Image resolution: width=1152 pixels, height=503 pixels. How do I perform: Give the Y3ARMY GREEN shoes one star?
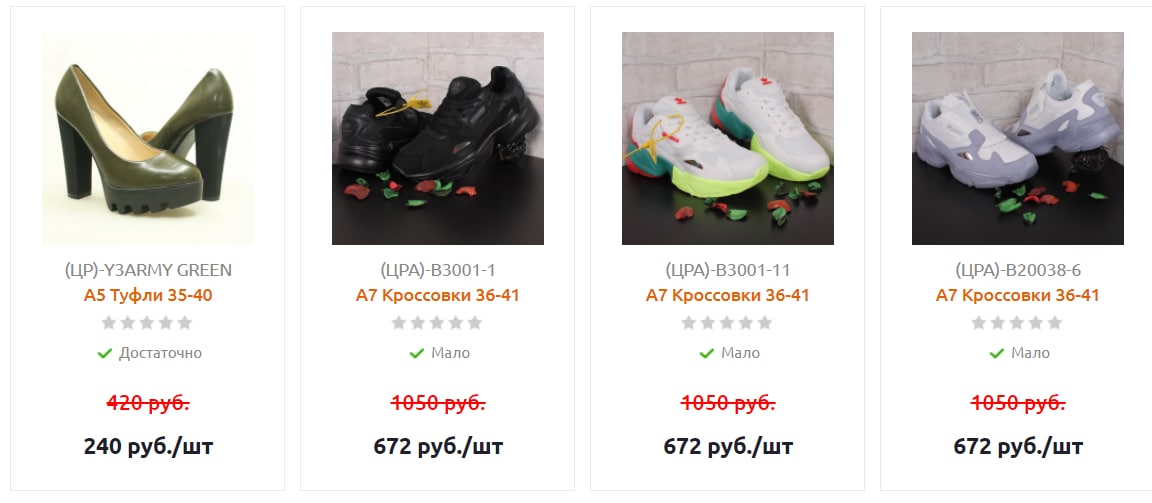click(x=109, y=322)
